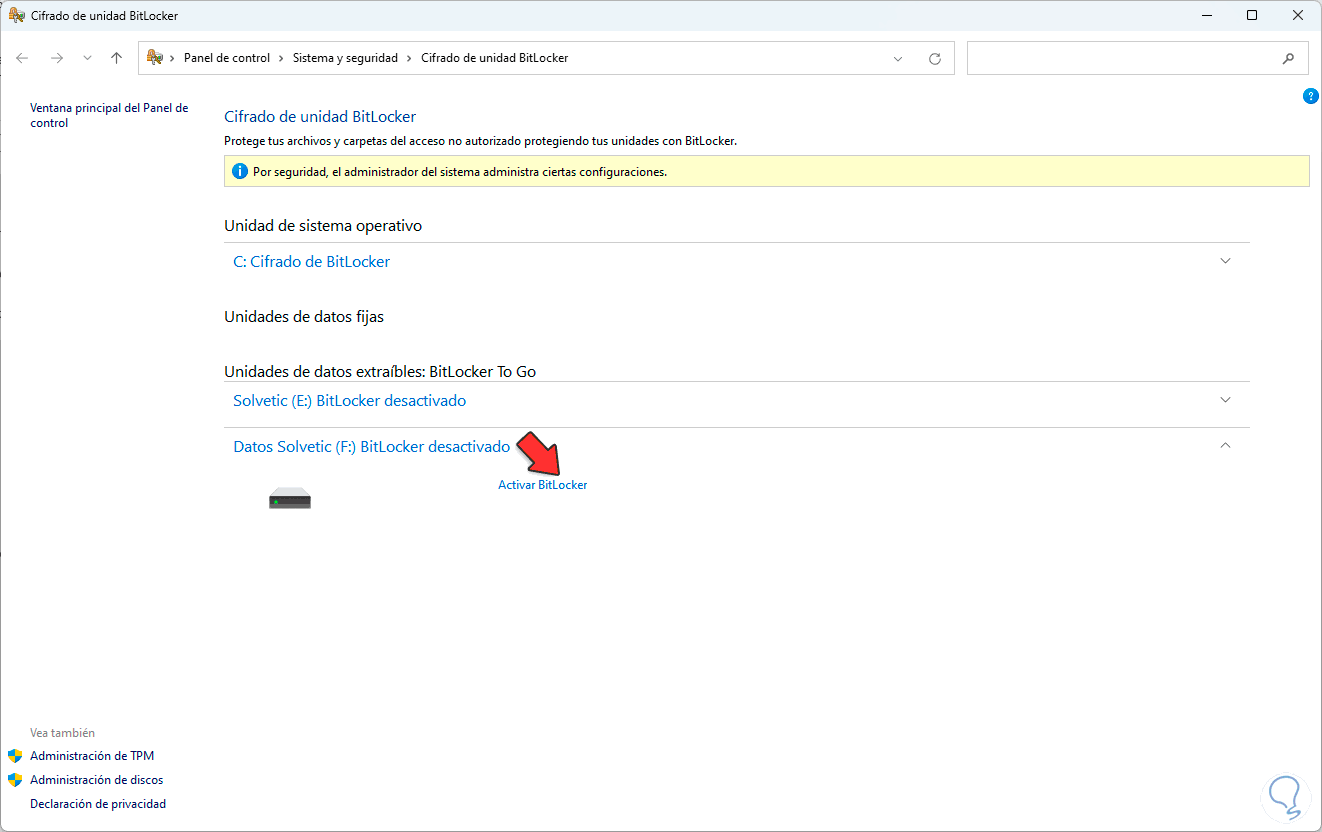Image resolution: width=1322 pixels, height=832 pixels.
Task: Expand C: Cifrado de BitLocker chevron
Action: [x=1226, y=261]
